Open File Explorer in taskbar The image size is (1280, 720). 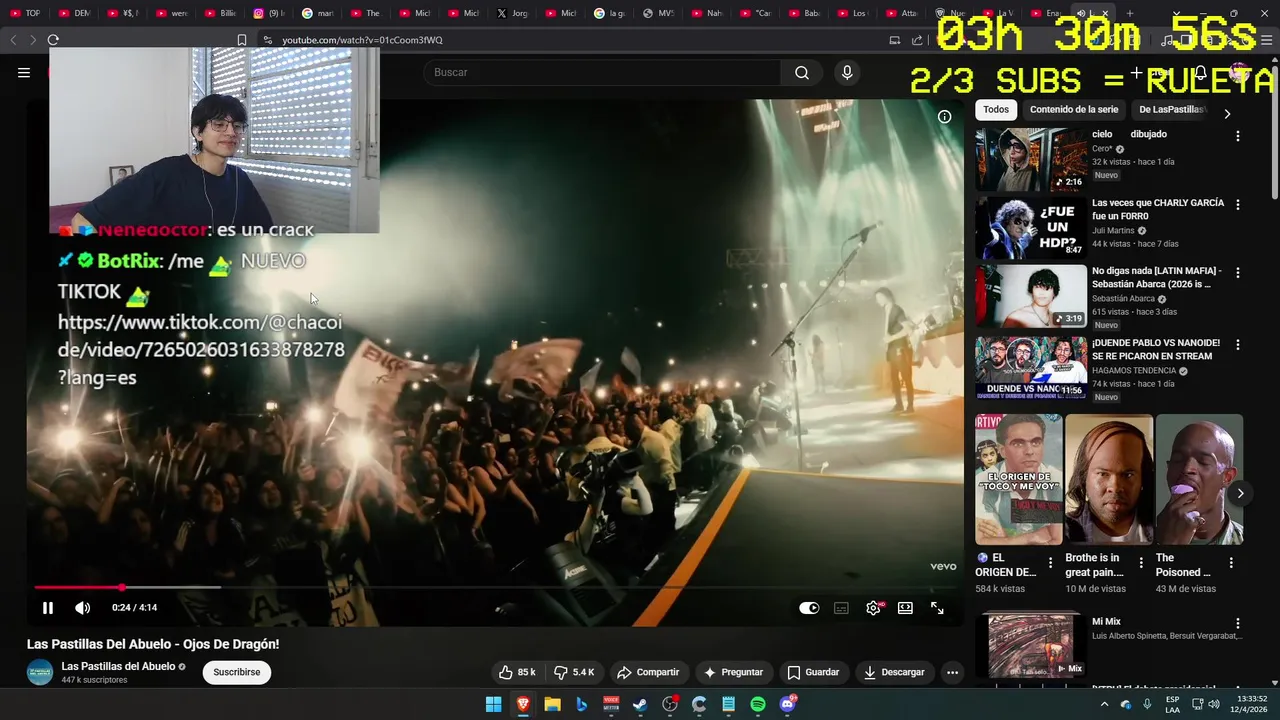(552, 705)
